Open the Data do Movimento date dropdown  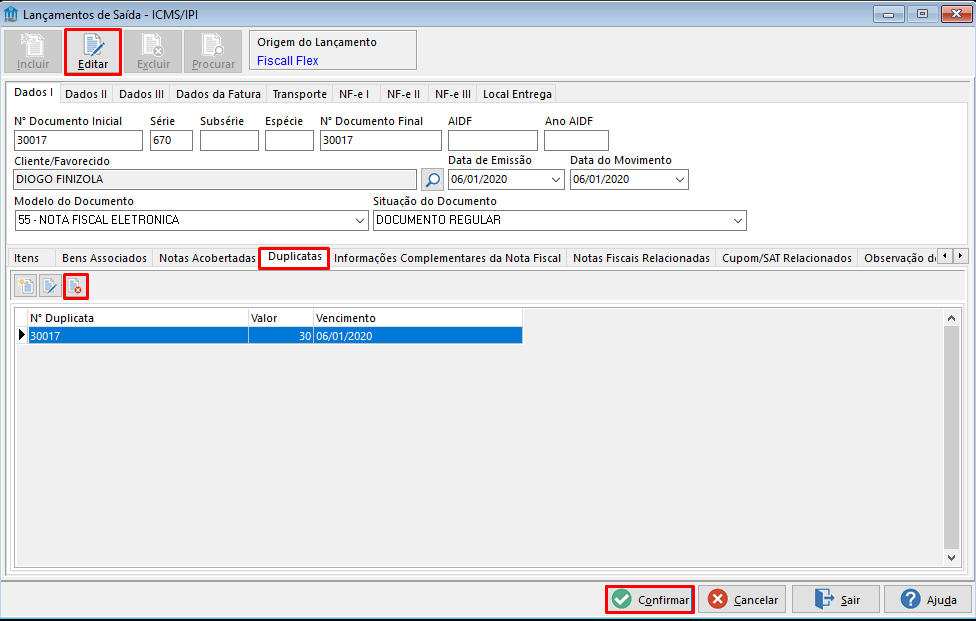click(x=680, y=180)
